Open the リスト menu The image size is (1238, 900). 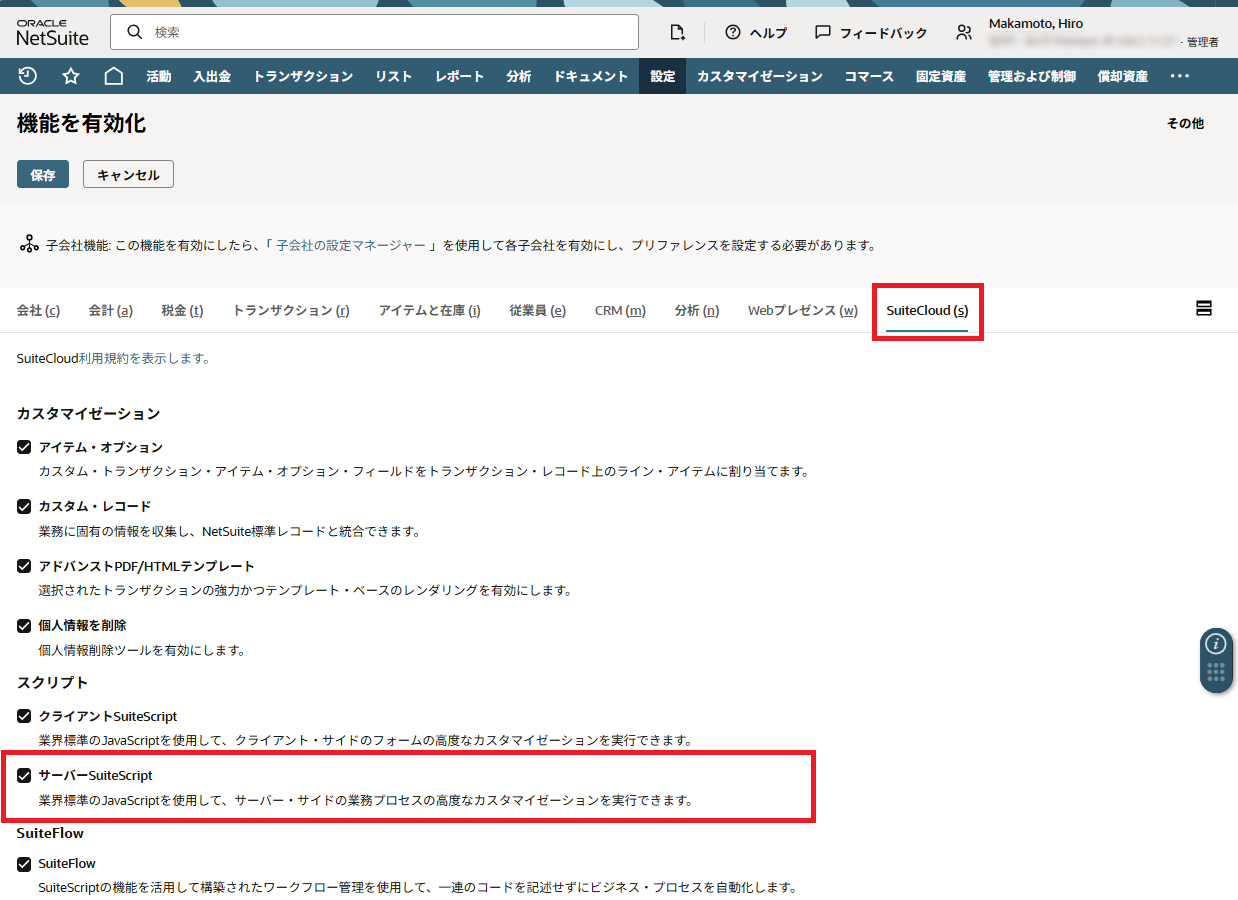click(x=394, y=76)
